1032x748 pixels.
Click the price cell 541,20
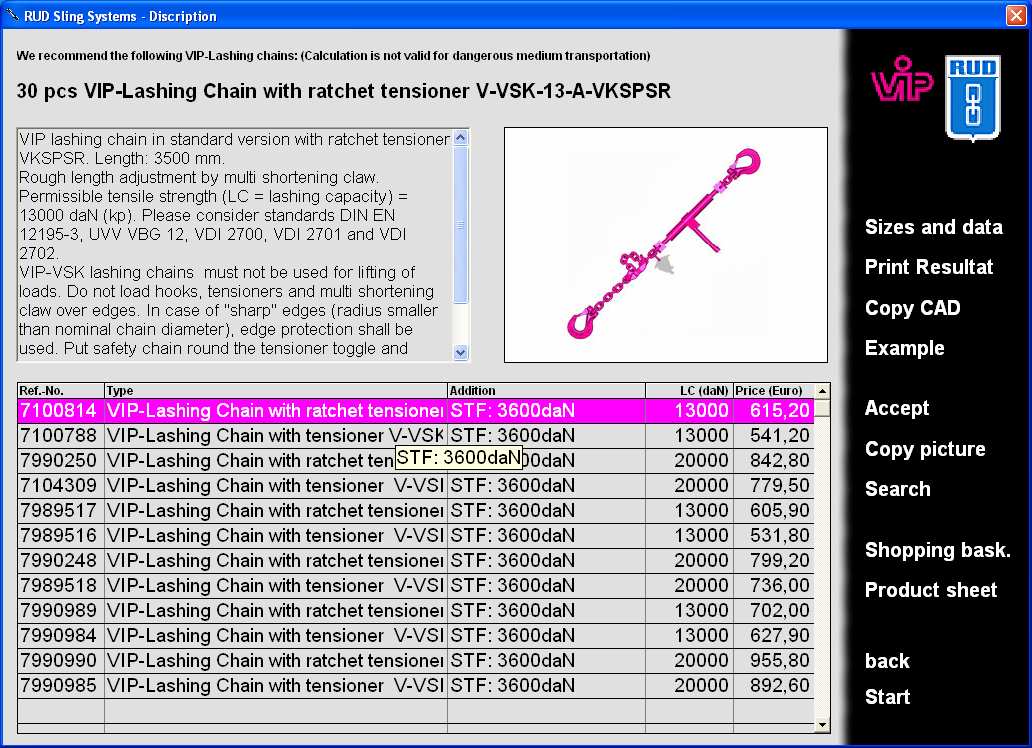[x=773, y=436]
